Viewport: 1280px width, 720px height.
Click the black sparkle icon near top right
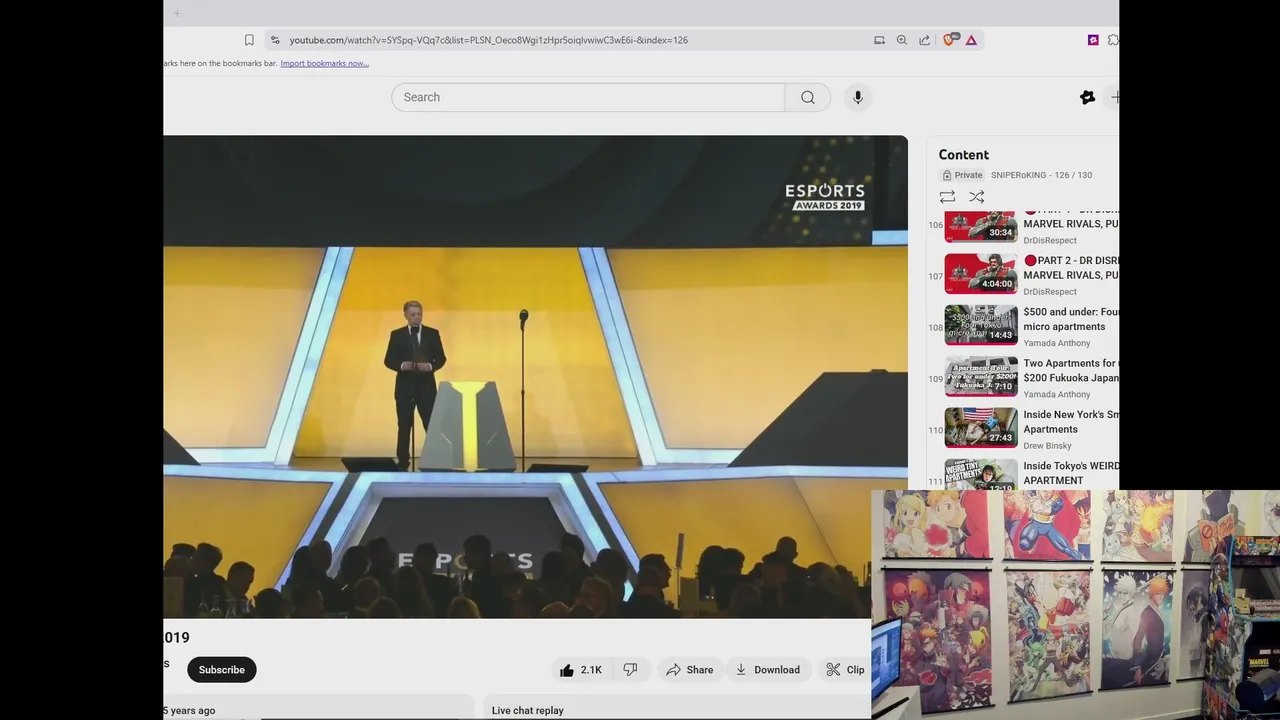click(1087, 97)
